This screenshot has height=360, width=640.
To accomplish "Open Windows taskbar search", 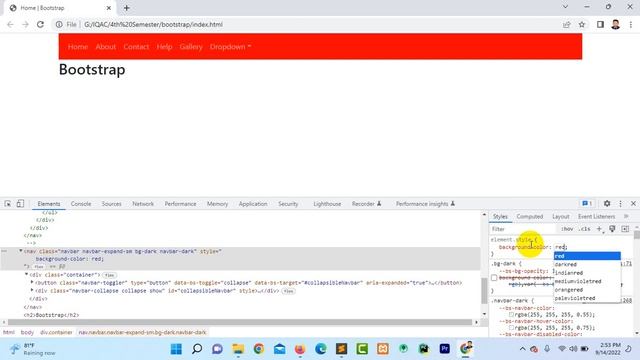I will click(197, 349).
